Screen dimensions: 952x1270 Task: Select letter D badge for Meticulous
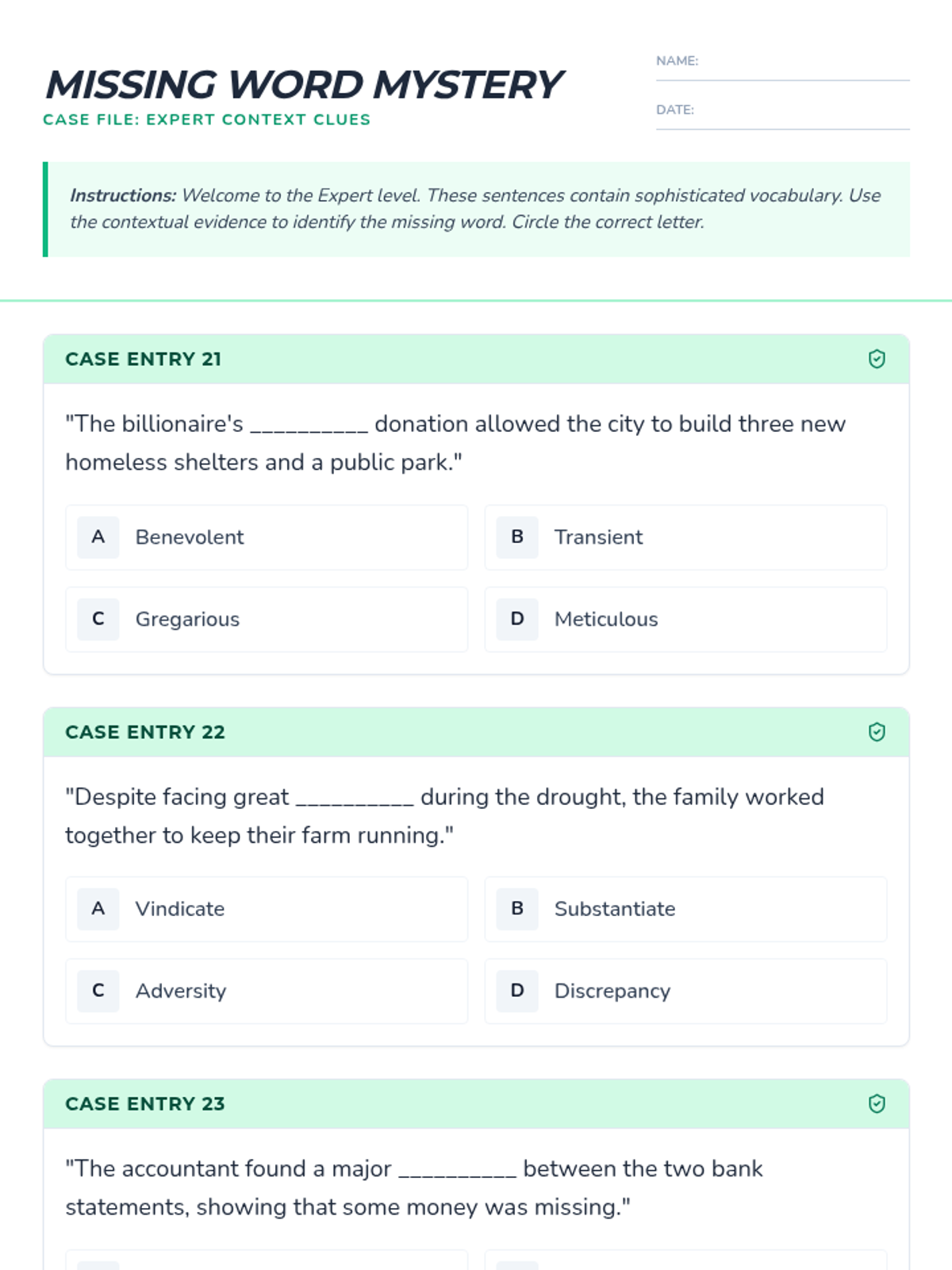[x=517, y=619]
